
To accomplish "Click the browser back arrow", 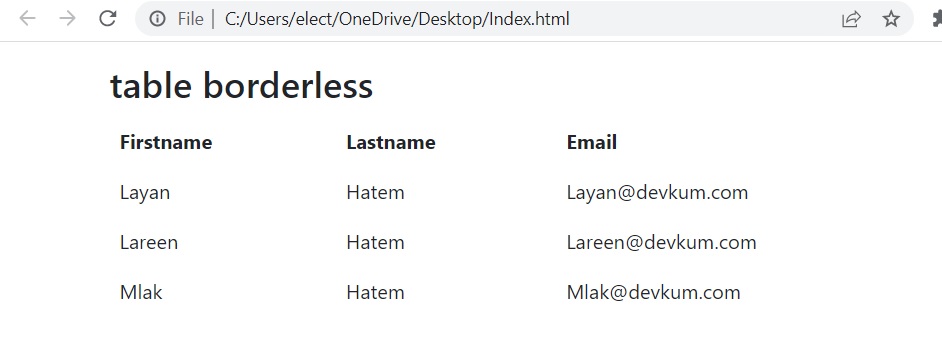I will pyautogui.click(x=28, y=19).
